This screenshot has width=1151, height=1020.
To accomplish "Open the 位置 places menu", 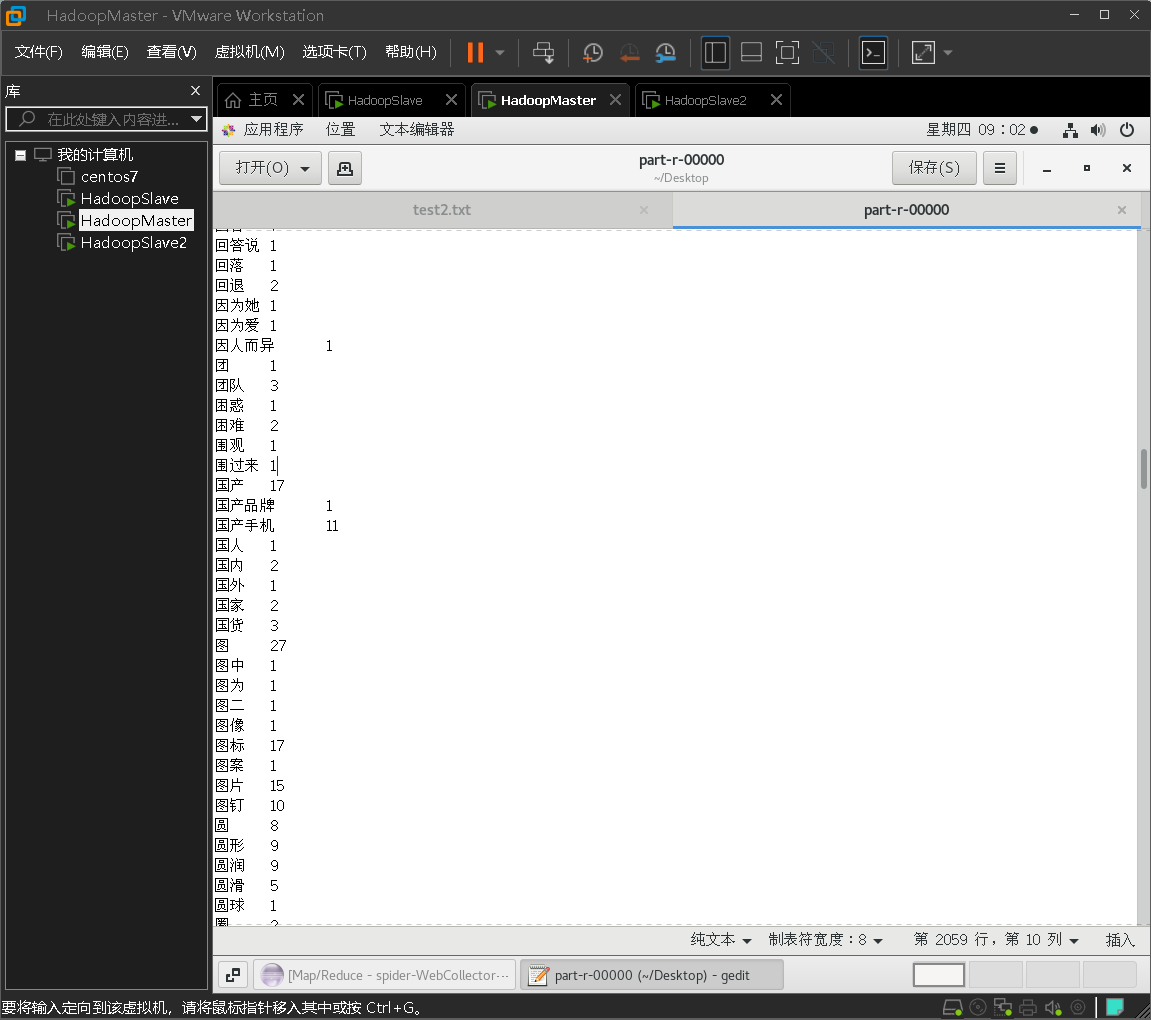I will pos(341,130).
